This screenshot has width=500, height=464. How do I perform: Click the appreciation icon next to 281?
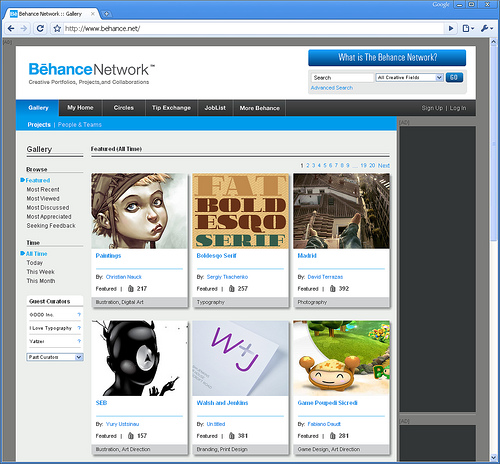coord(333,436)
